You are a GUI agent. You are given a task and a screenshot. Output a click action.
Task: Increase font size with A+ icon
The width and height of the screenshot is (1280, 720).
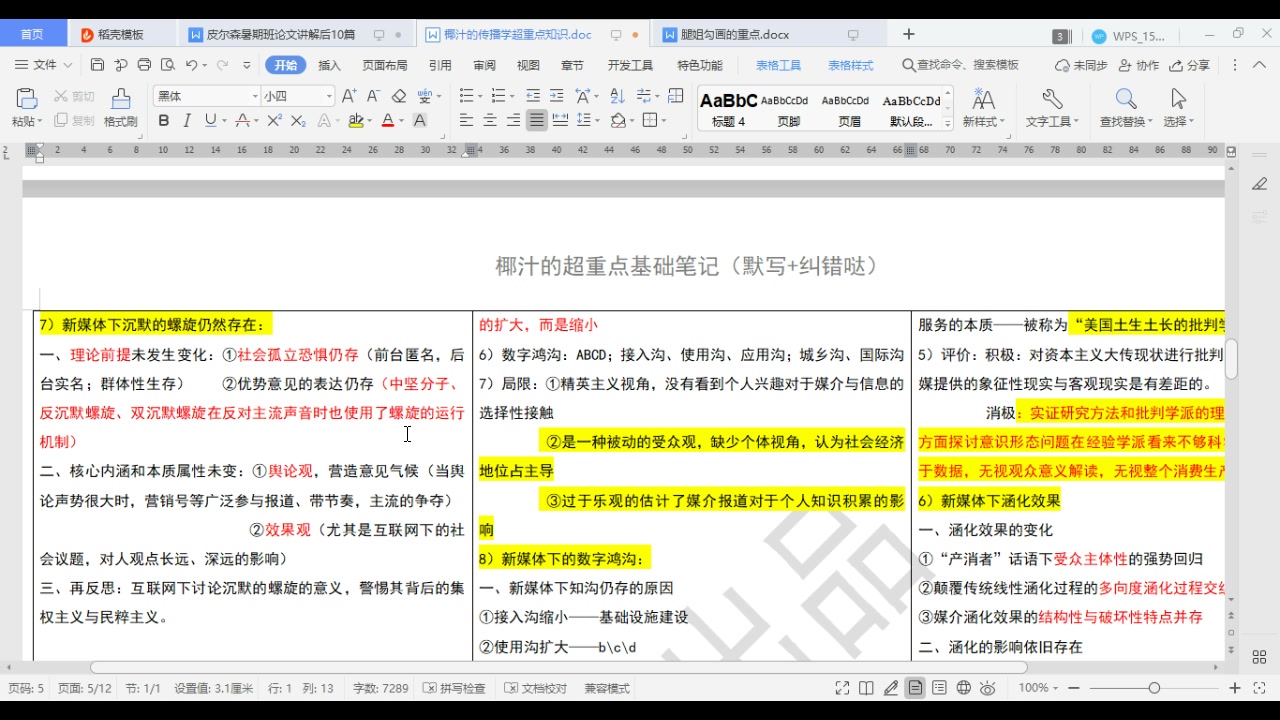point(348,96)
